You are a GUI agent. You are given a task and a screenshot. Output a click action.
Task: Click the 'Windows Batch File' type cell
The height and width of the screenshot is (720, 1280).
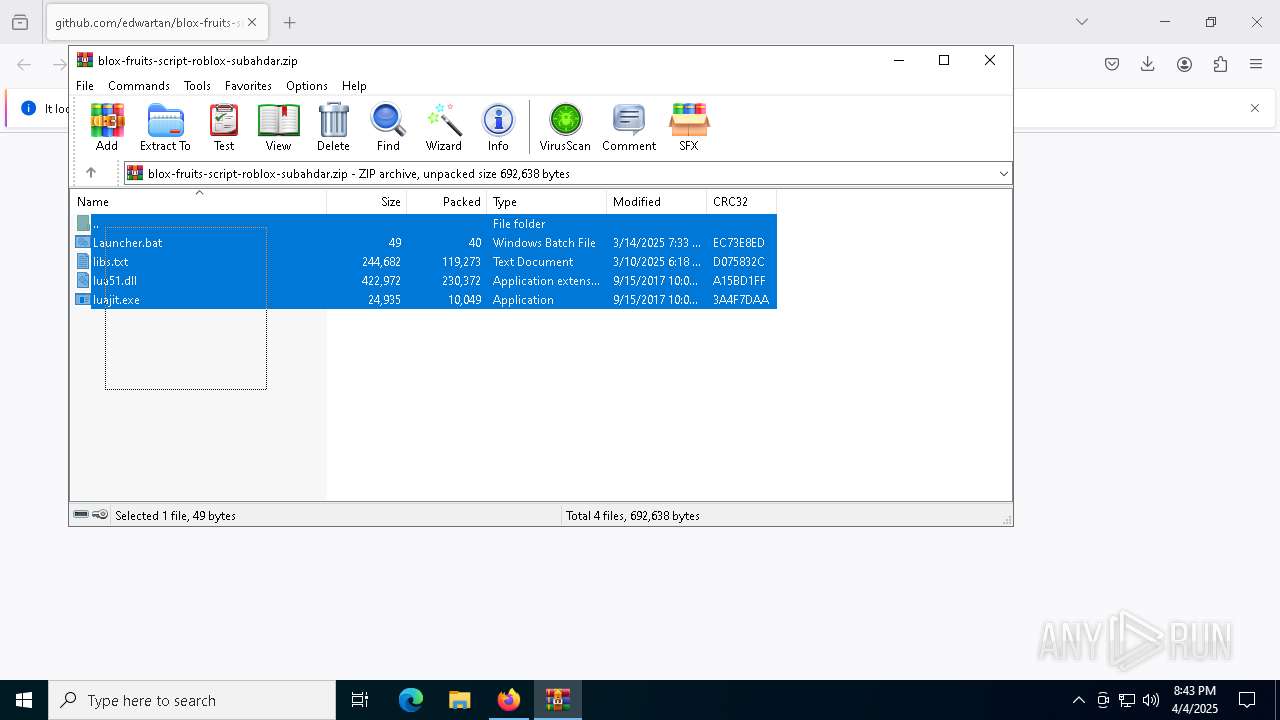coord(544,243)
